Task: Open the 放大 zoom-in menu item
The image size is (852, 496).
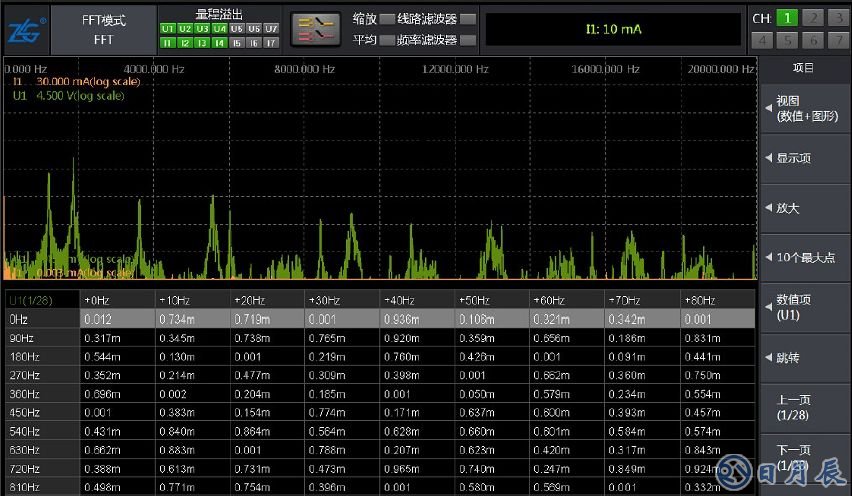Action: coord(805,208)
